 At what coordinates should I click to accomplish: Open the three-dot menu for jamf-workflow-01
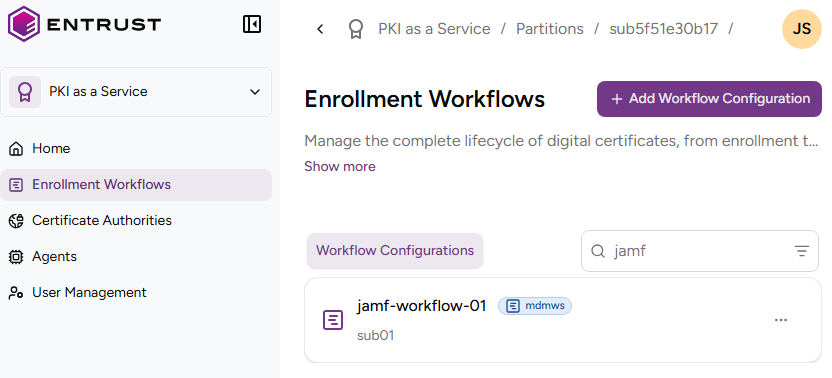coord(781,320)
